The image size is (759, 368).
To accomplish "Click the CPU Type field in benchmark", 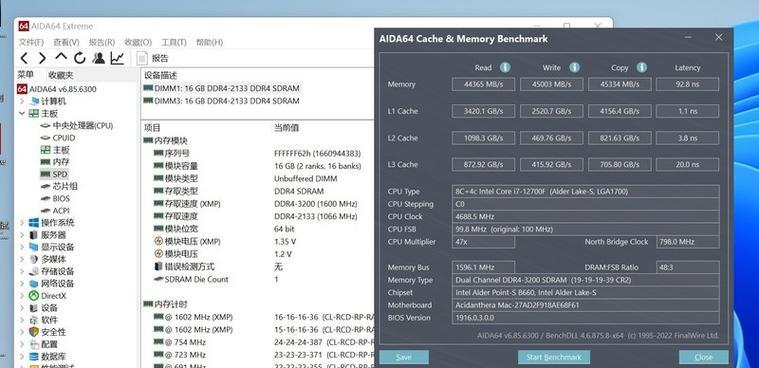I will coord(586,191).
